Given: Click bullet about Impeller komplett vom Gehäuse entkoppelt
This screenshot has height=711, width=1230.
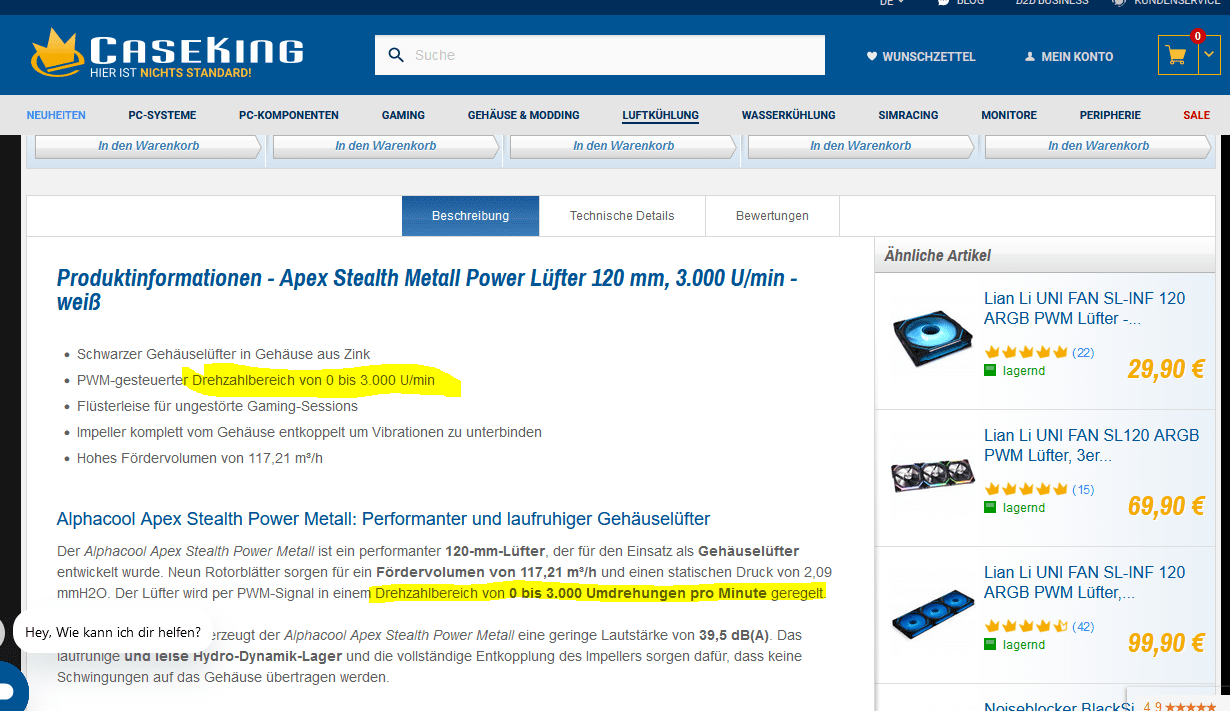Looking at the screenshot, I should point(309,432).
